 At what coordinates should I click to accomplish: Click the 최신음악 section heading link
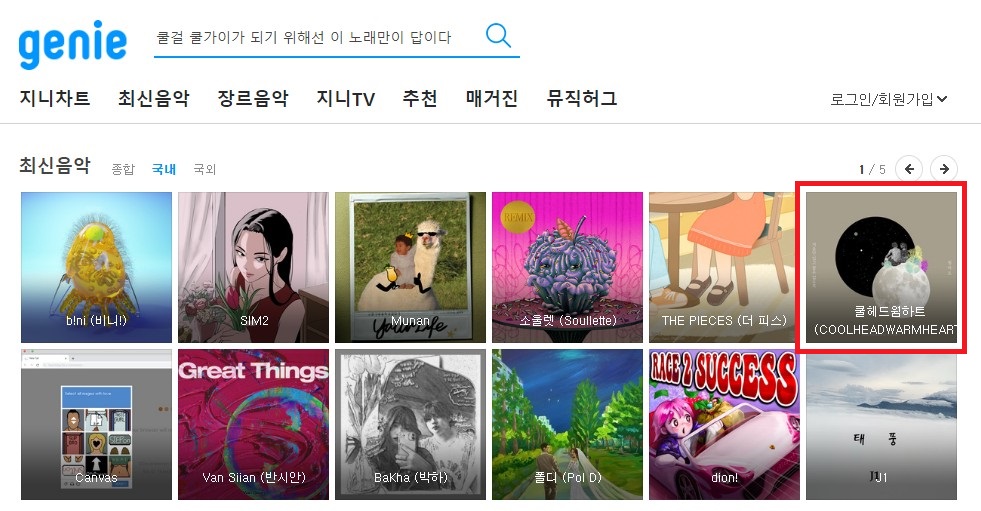pyautogui.click(x=55, y=165)
